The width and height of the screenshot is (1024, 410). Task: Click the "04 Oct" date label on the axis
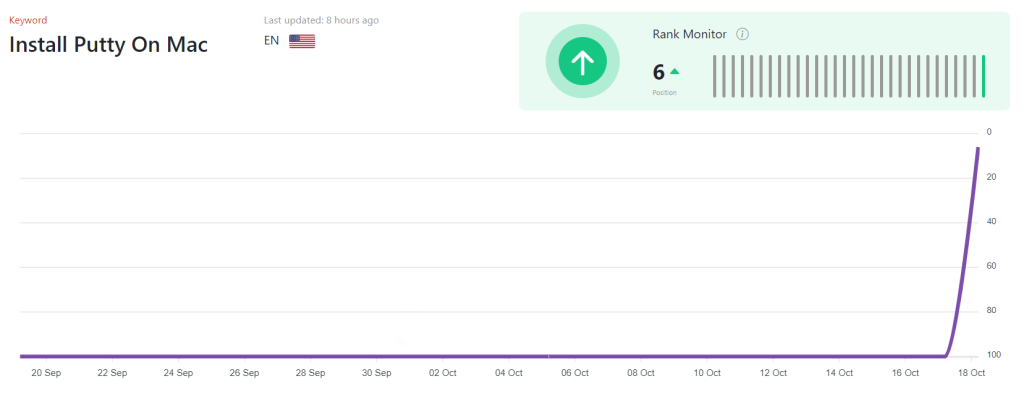509,373
